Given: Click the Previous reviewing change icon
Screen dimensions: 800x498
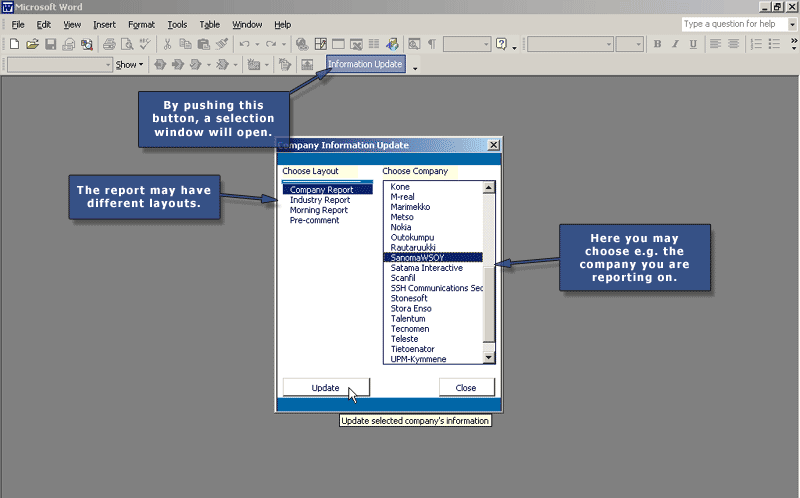Looking at the screenshot, I should click(160, 65).
